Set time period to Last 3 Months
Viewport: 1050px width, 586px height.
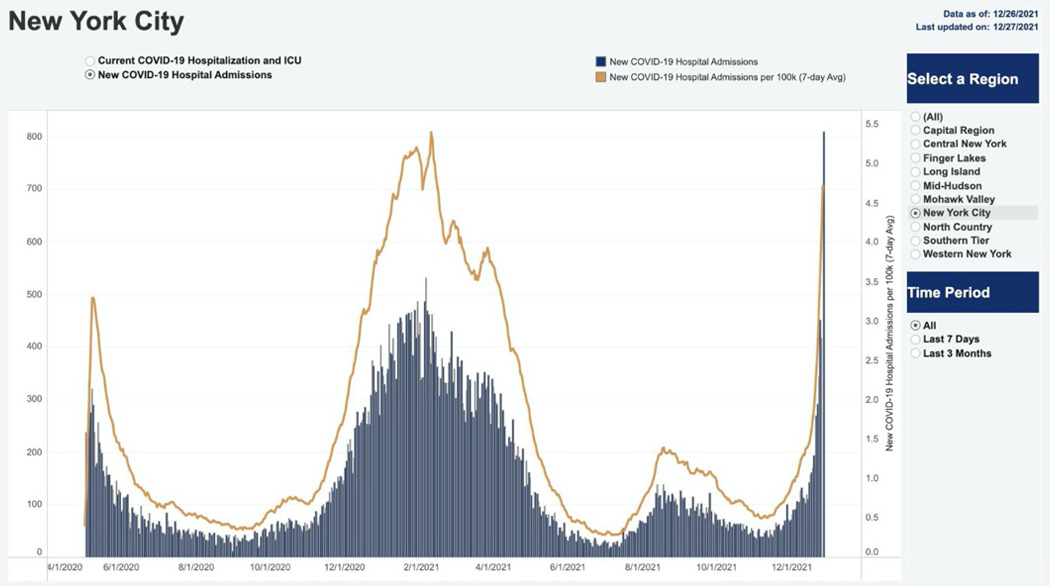(x=915, y=353)
